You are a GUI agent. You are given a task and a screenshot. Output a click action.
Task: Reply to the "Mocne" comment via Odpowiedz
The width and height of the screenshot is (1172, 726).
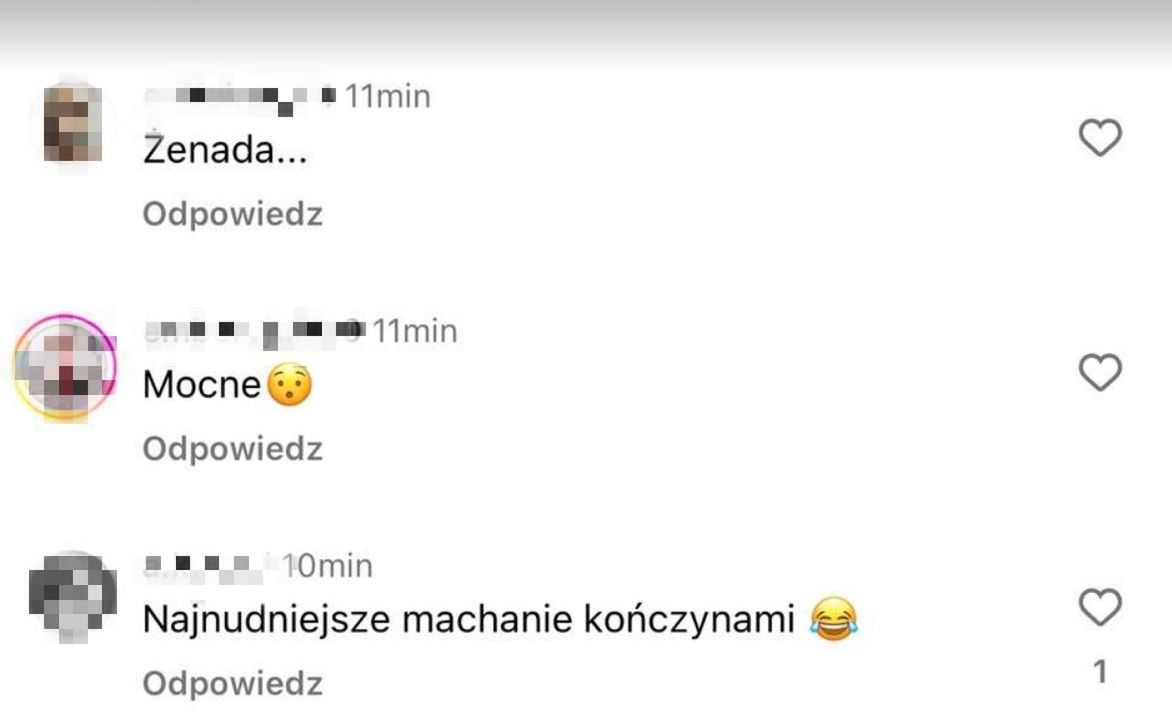point(232,449)
